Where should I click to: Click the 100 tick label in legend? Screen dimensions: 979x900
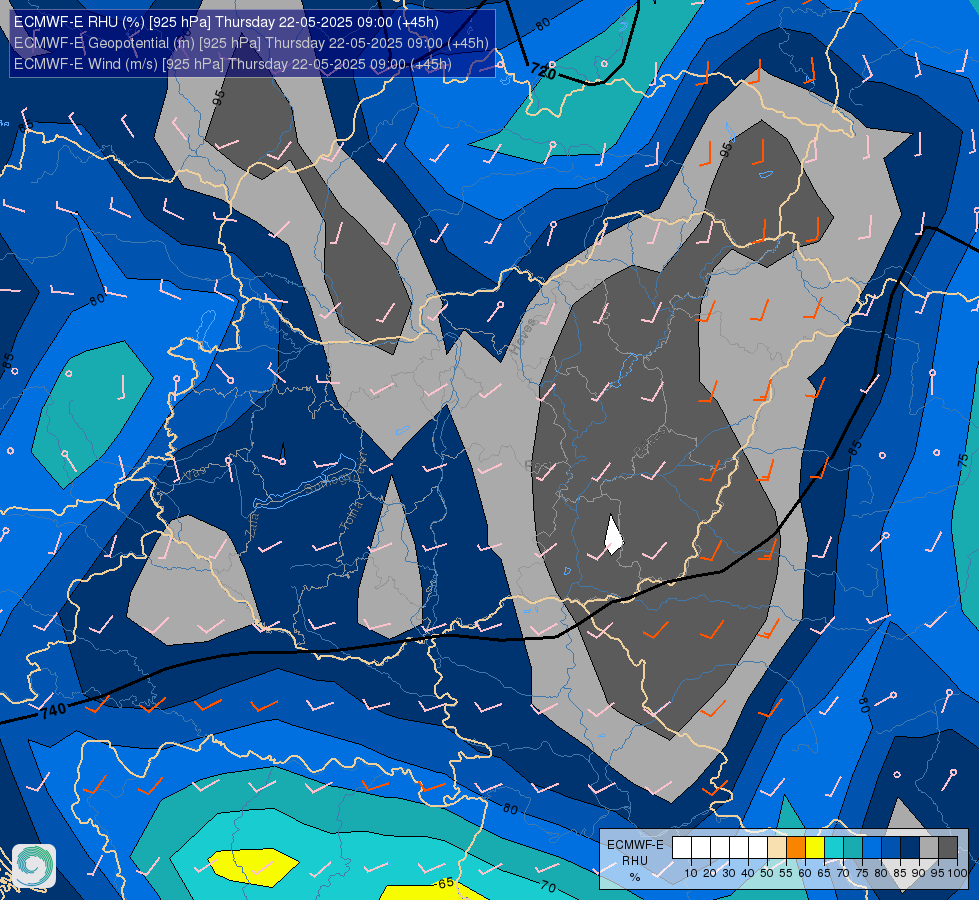957,873
